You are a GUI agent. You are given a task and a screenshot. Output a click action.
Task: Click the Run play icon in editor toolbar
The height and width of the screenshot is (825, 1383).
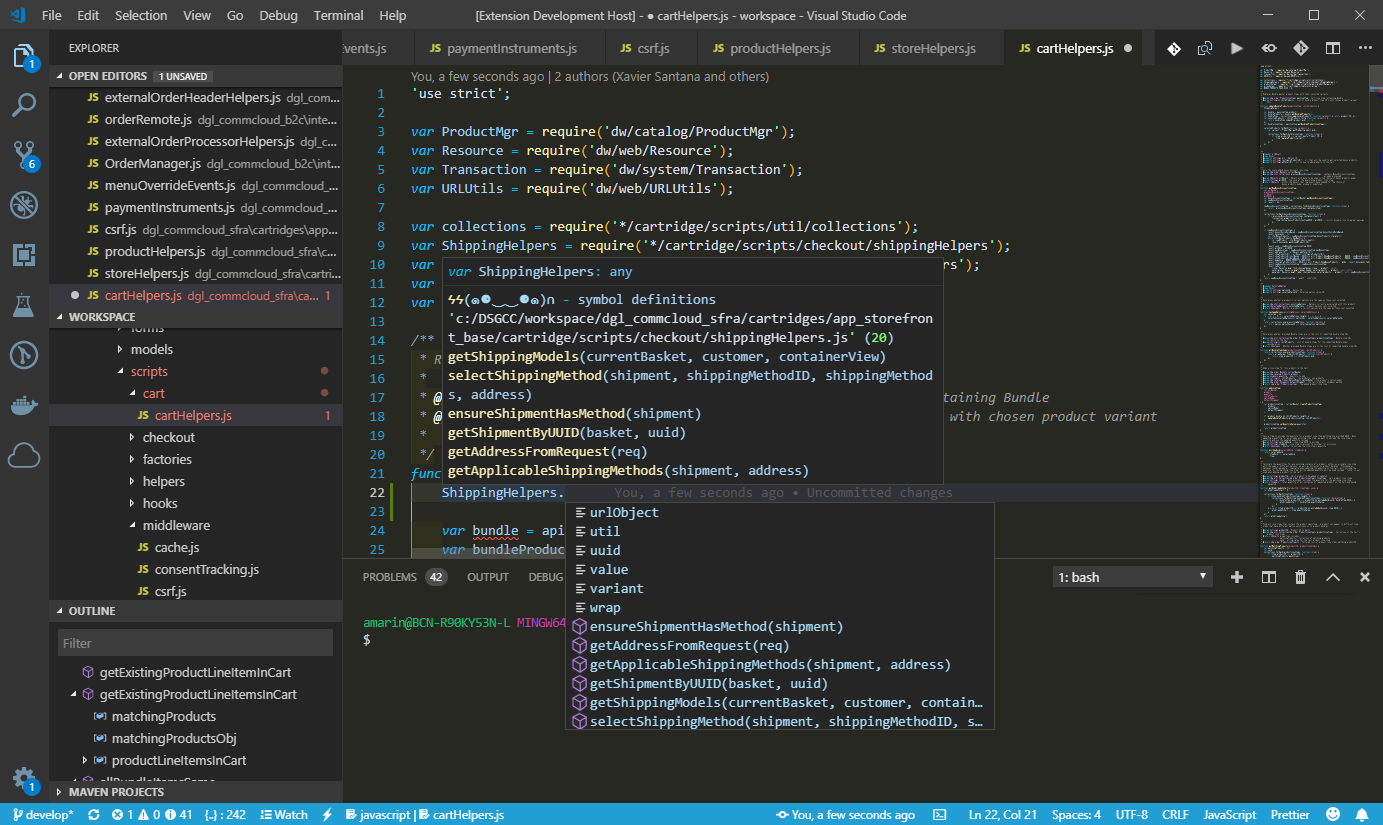point(1237,48)
